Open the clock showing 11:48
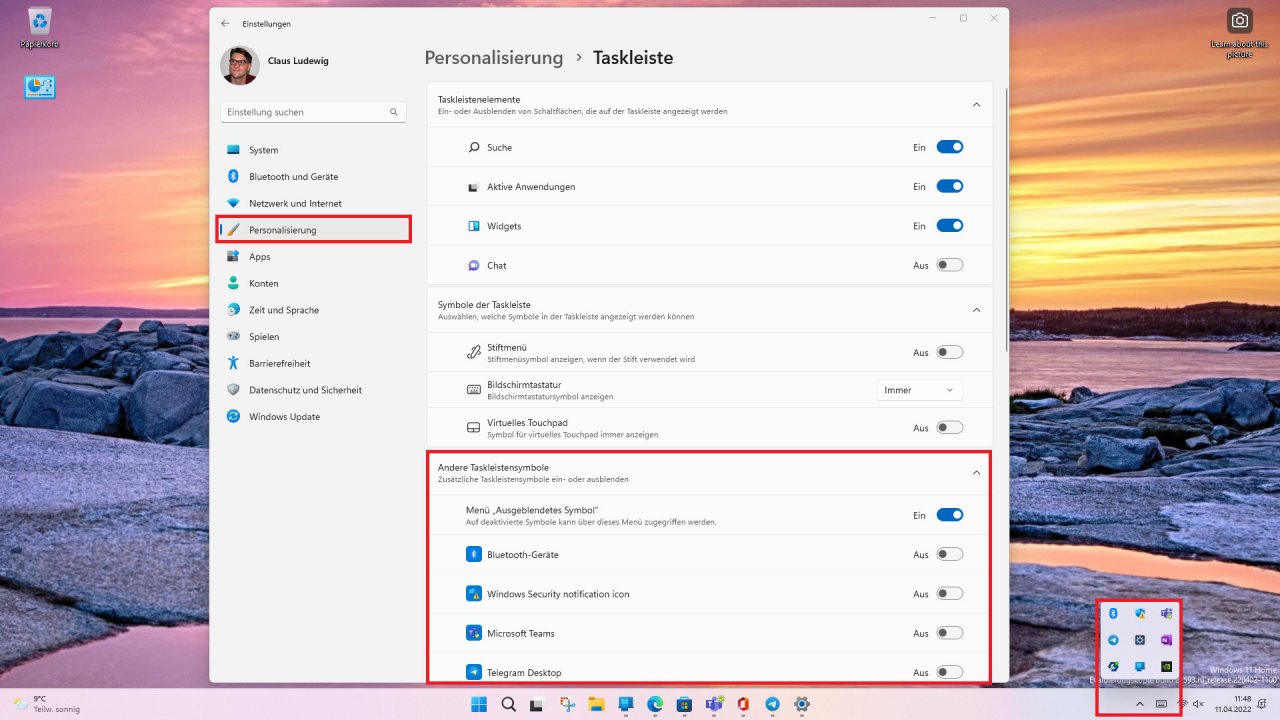 1233,704
